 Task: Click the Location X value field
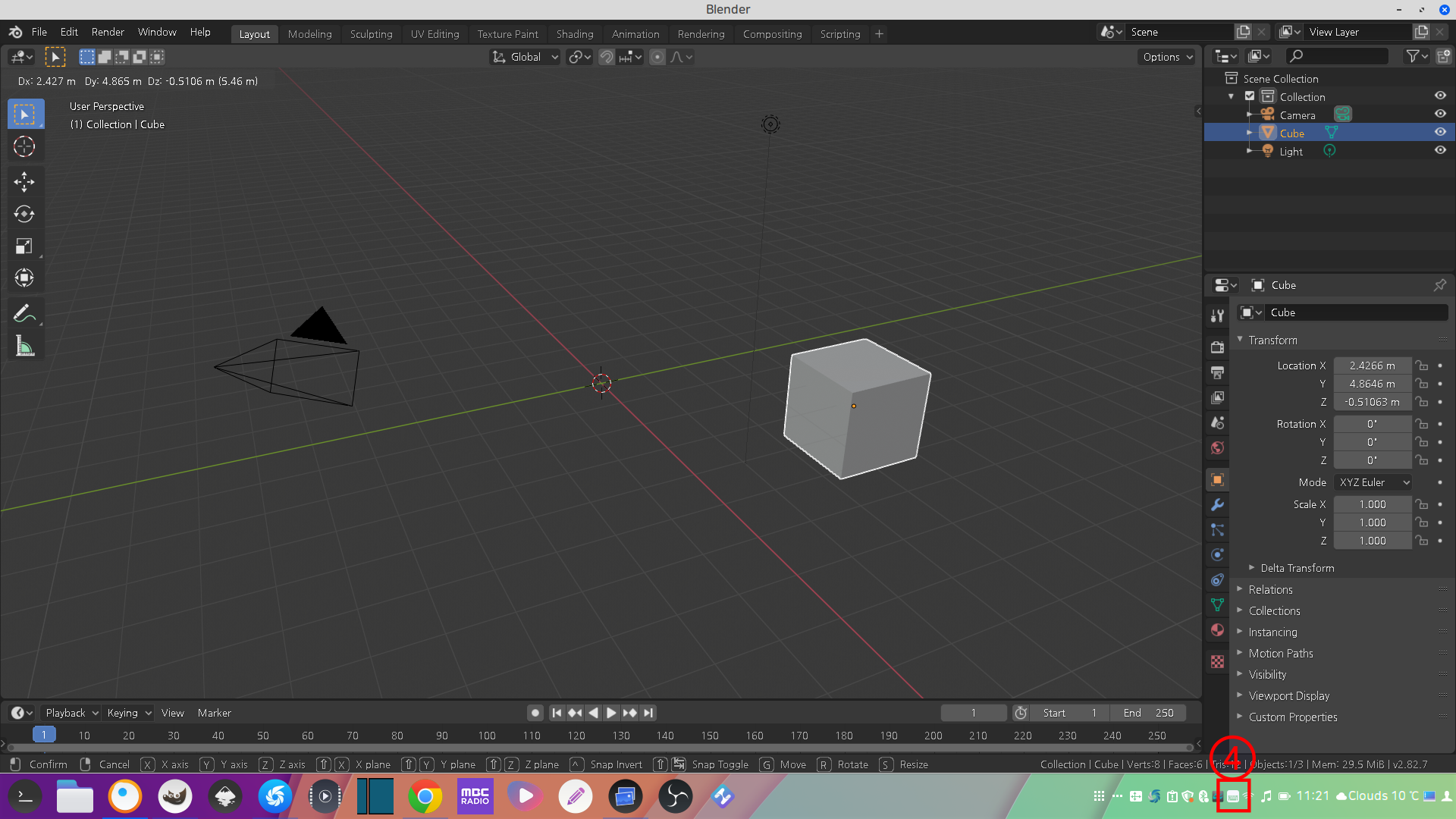coord(1372,366)
